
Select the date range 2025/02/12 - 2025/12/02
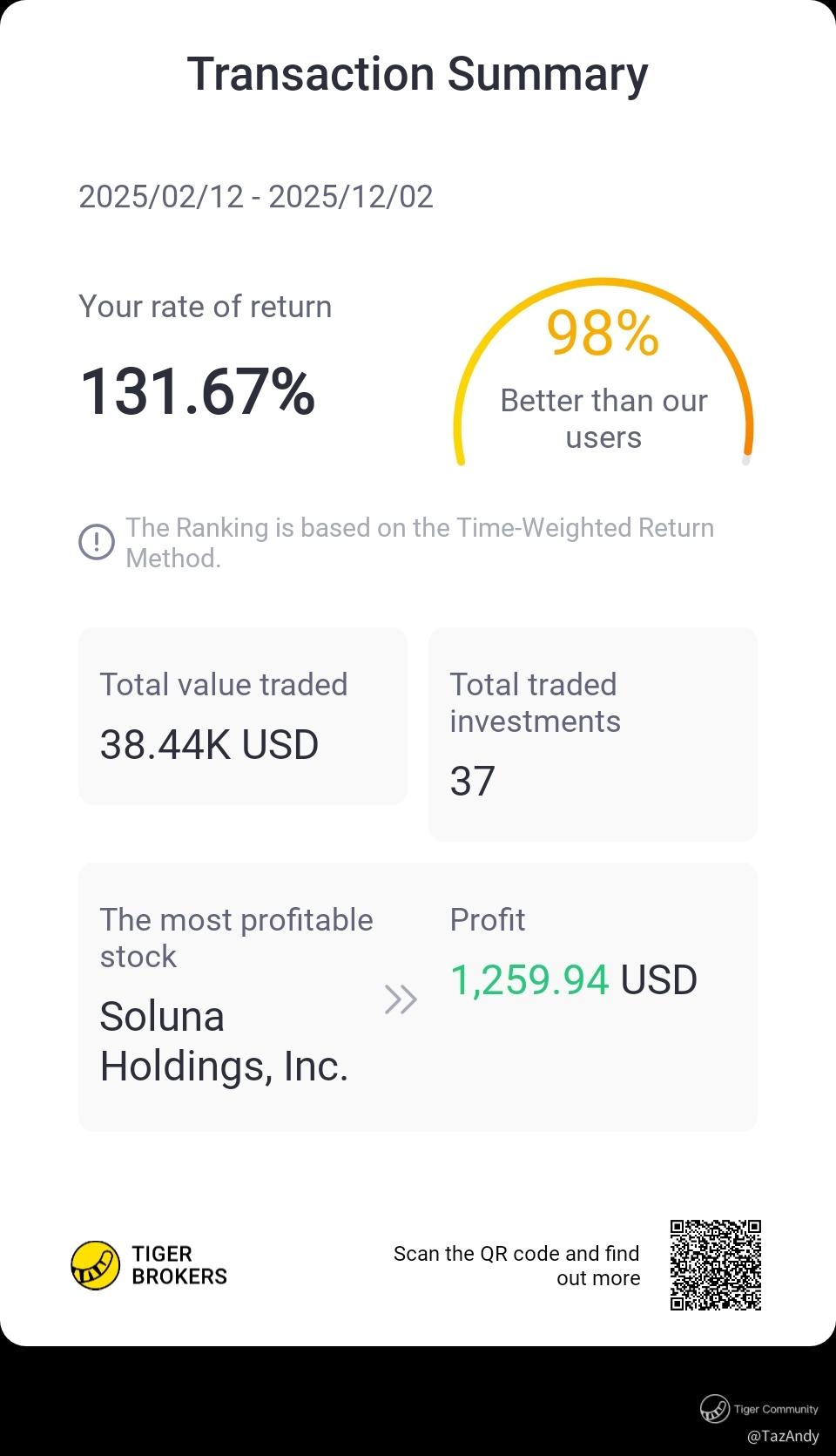pyautogui.click(x=256, y=197)
